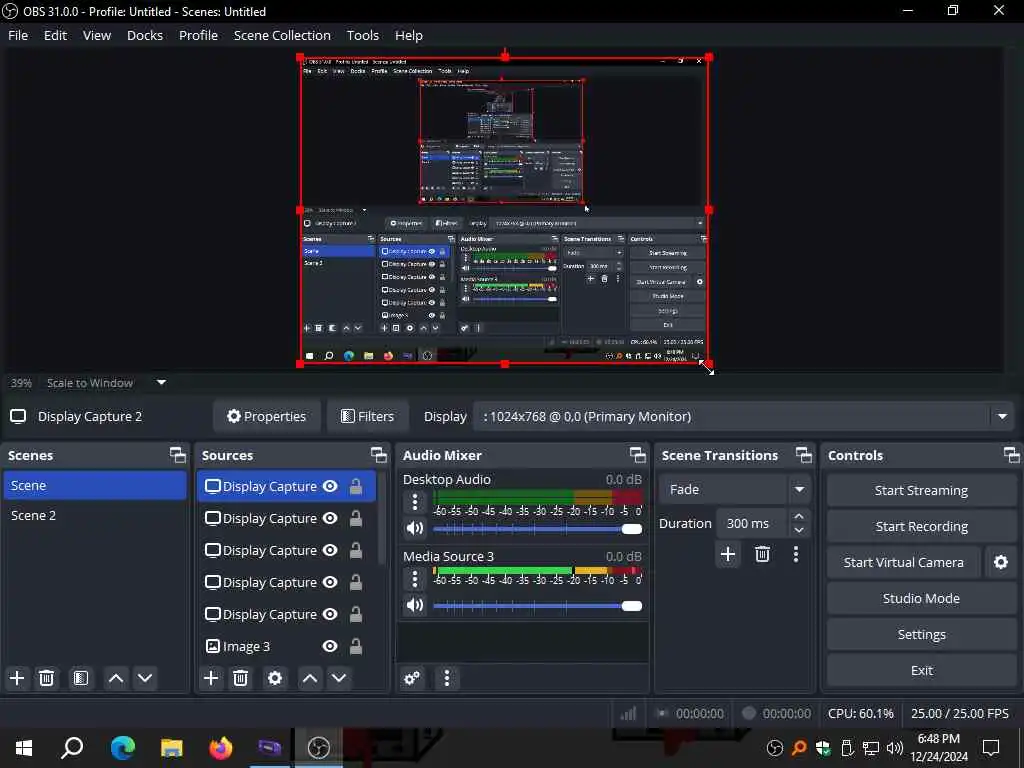
Task: Open the Edit menu
Action: click(56, 35)
